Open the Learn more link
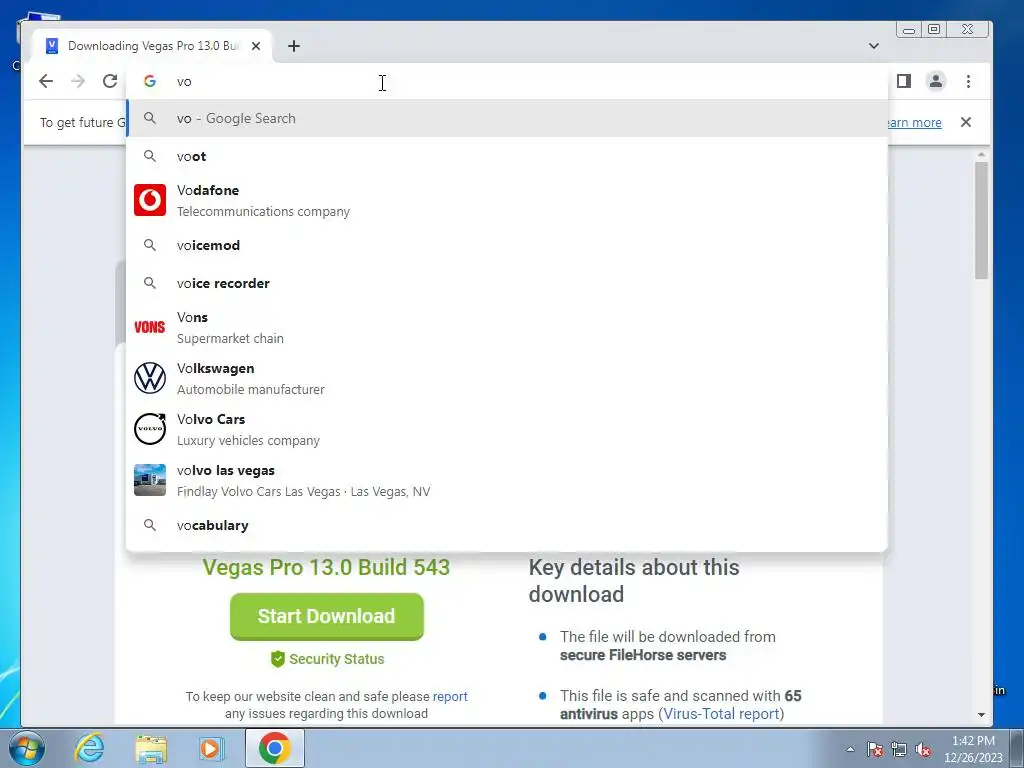Image resolution: width=1024 pixels, height=768 pixels. [914, 123]
